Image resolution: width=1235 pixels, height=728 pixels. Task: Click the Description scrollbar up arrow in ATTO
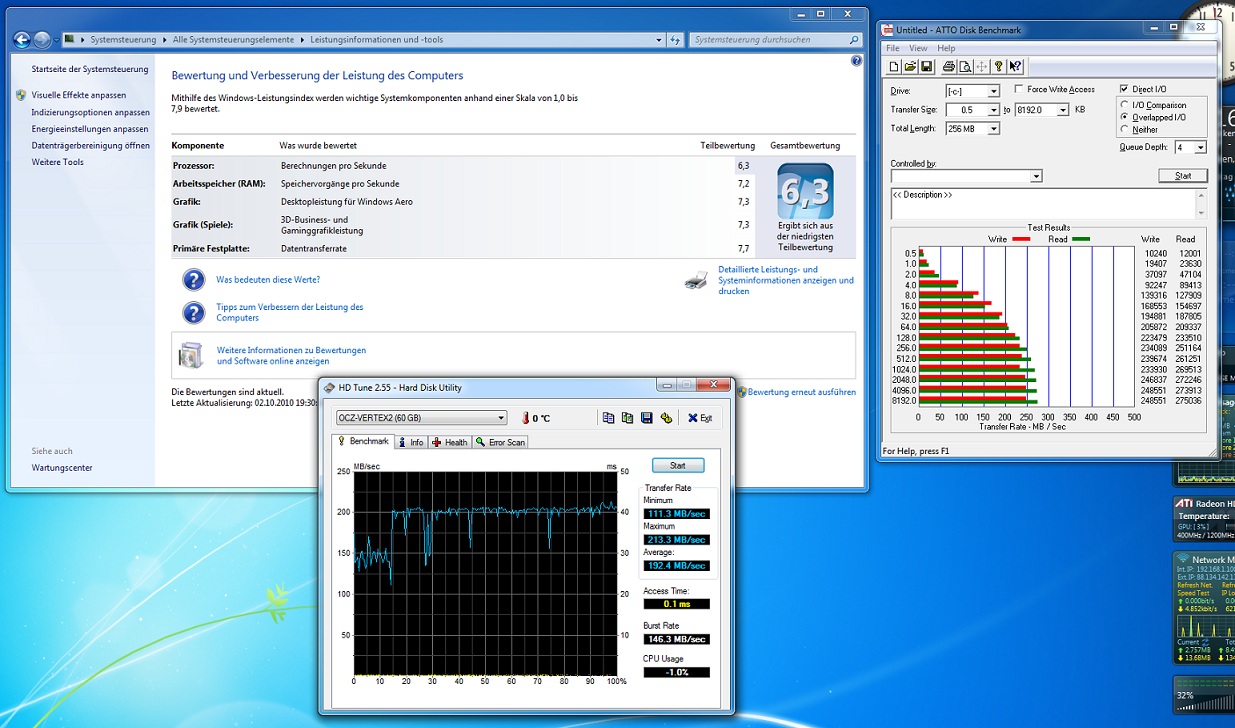pyautogui.click(x=1201, y=194)
